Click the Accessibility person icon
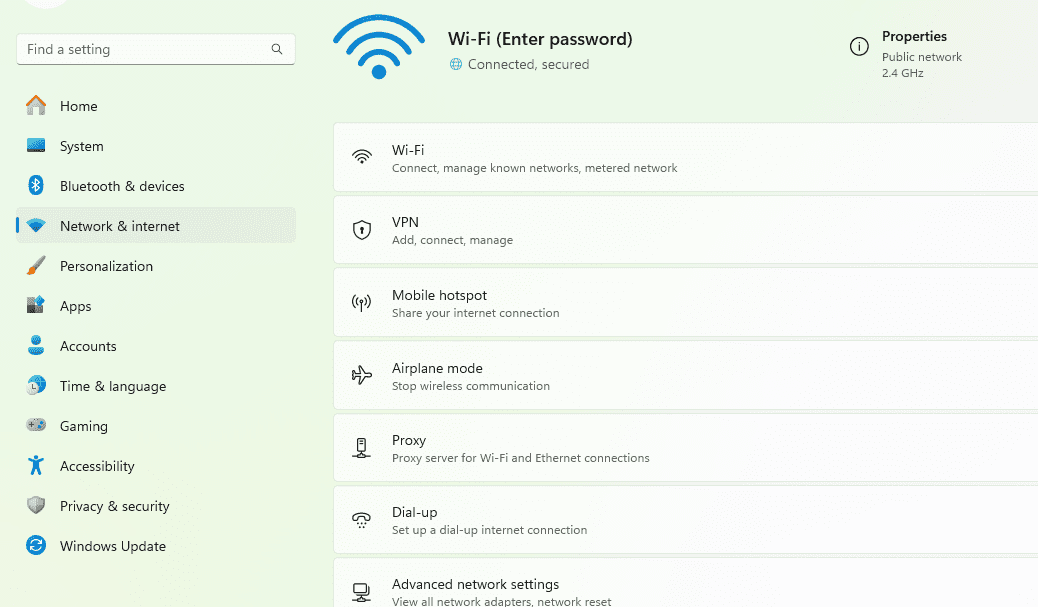The width and height of the screenshot is (1038, 607). tap(35, 466)
